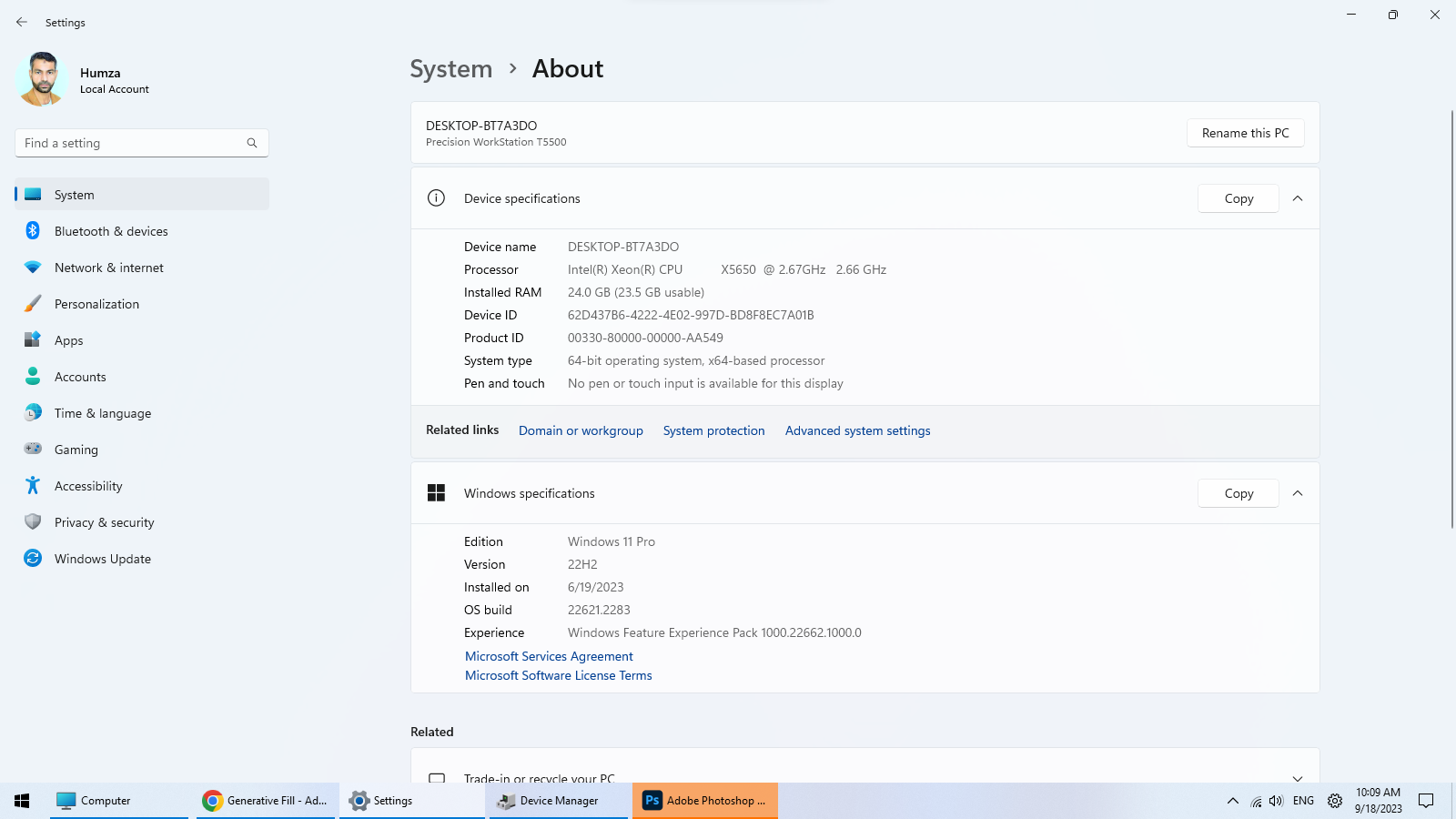1456x819 pixels.
Task: Click the Wi-Fi network icon in sidebar
Action: 33,268
